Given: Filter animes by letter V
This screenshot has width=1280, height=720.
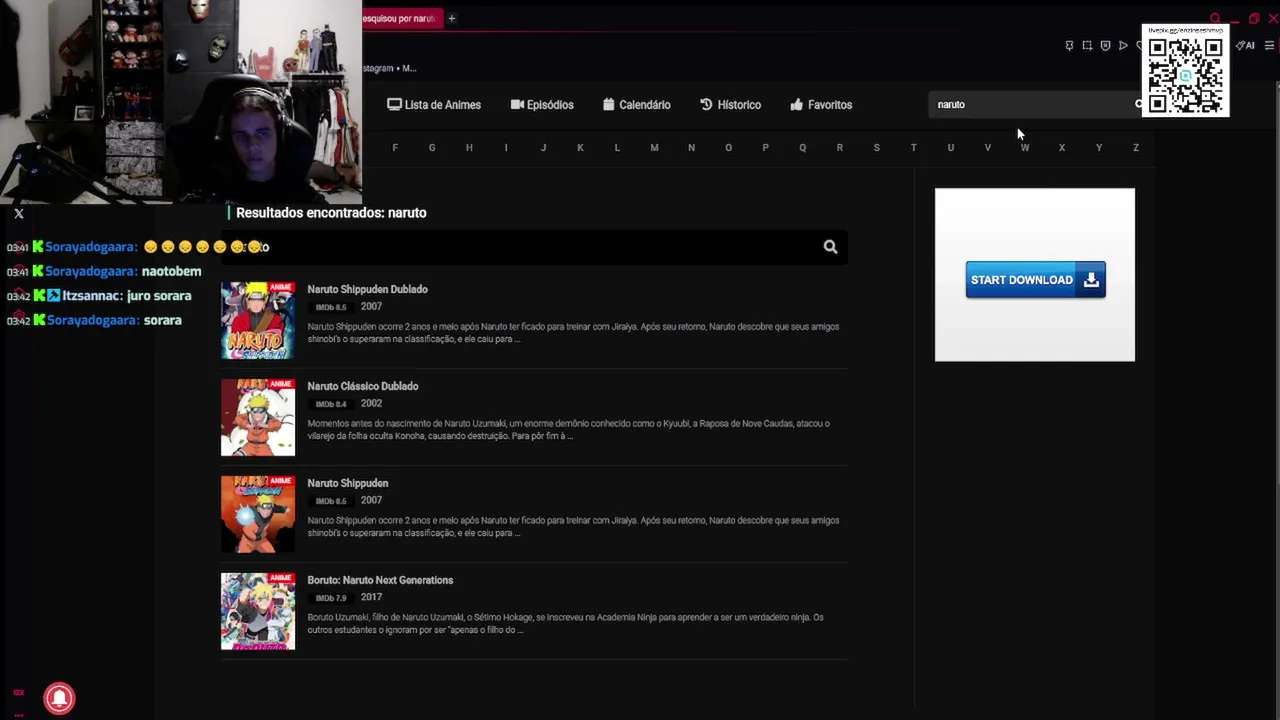Looking at the screenshot, I should [987, 148].
